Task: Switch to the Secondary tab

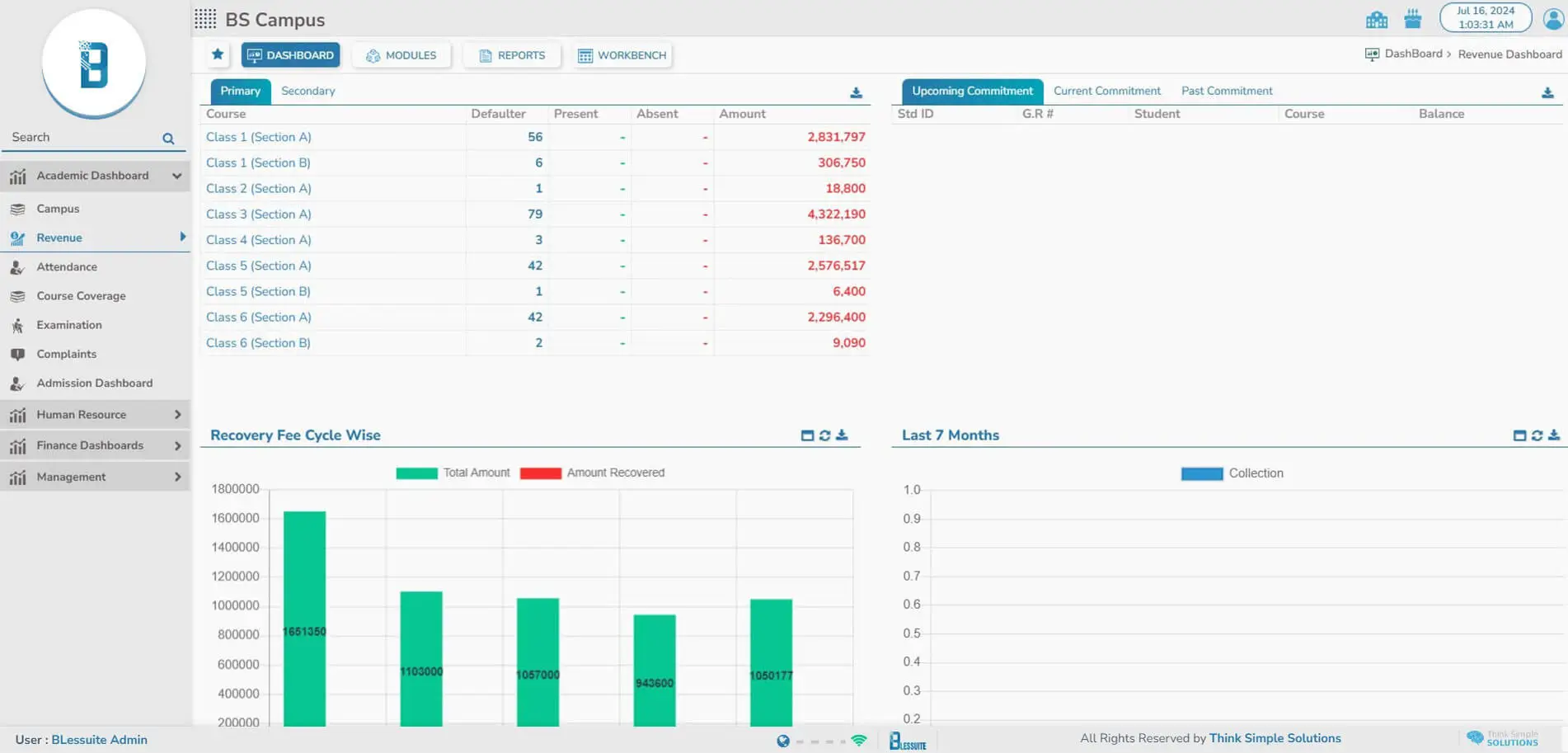Action: tap(307, 91)
